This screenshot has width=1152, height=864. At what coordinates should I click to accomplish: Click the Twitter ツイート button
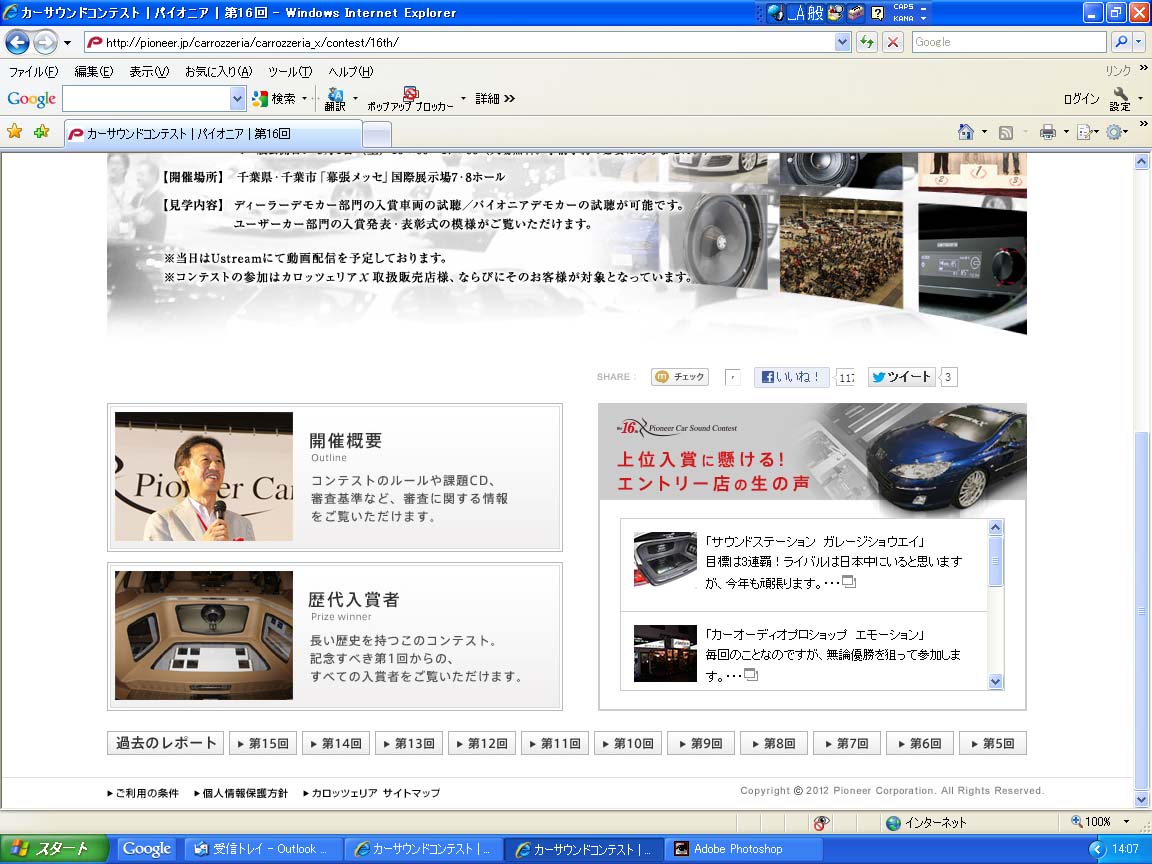[901, 377]
